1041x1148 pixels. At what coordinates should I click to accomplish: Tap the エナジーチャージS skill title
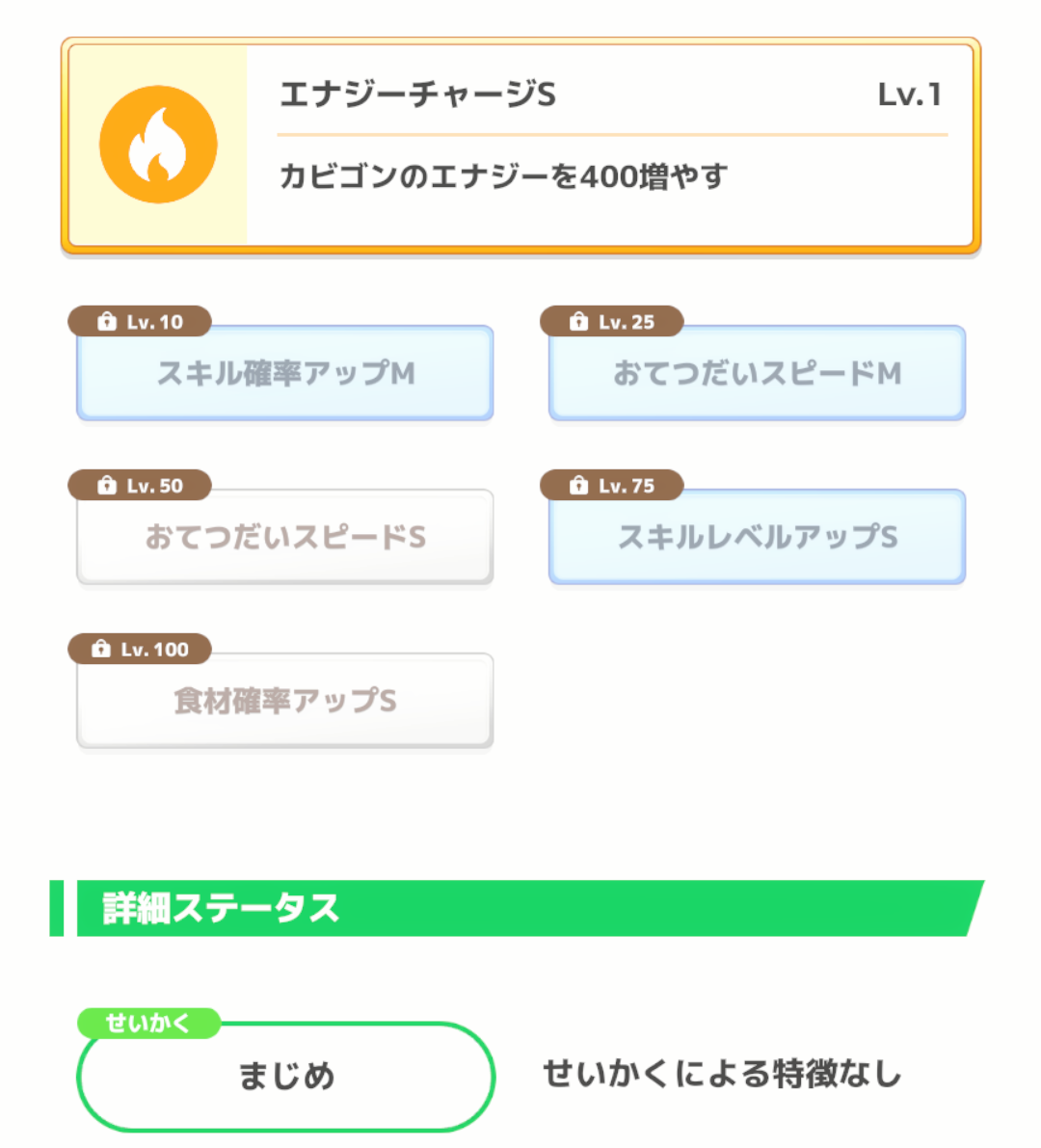tap(417, 94)
